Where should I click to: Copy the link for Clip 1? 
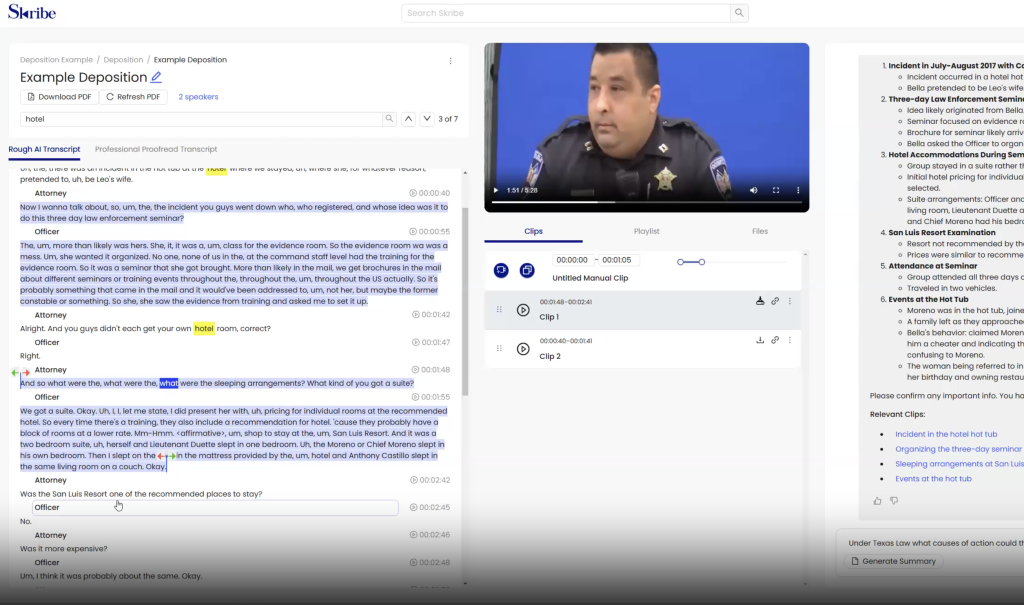pyautogui.click(x=775, y=301)
